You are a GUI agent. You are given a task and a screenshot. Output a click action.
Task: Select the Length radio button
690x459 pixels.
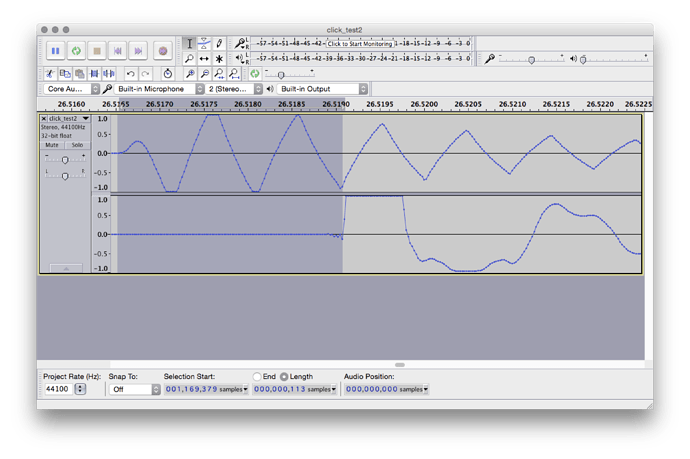(283, 377)
